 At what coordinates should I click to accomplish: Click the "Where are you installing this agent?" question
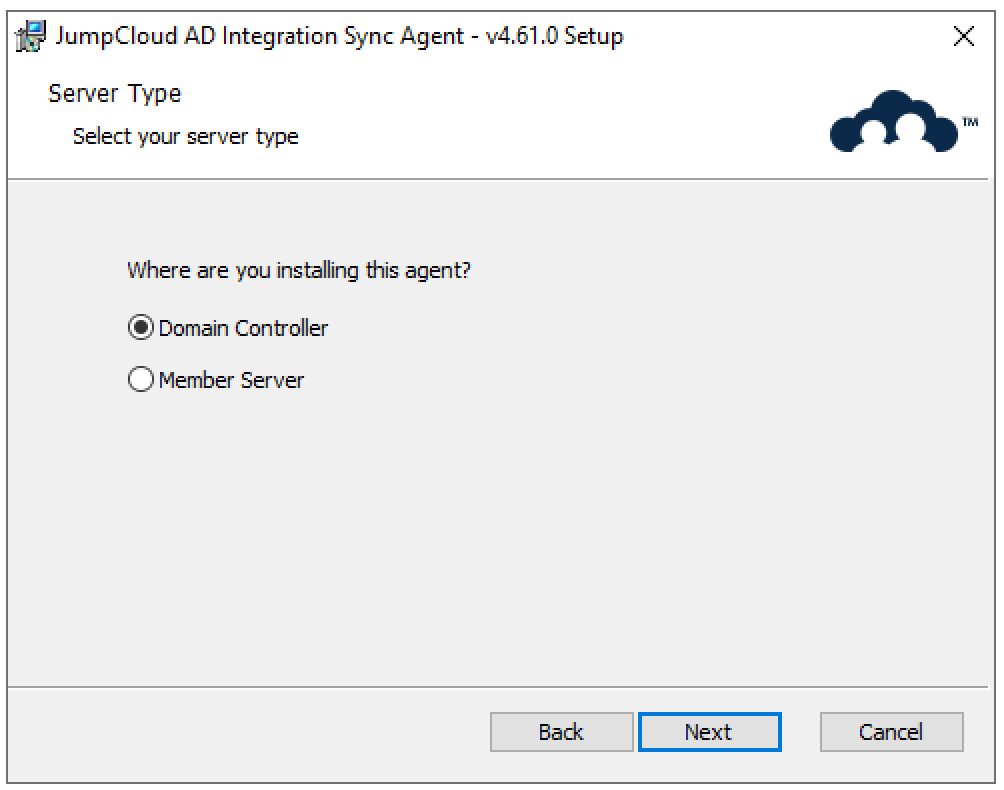(x=298, y=271)
